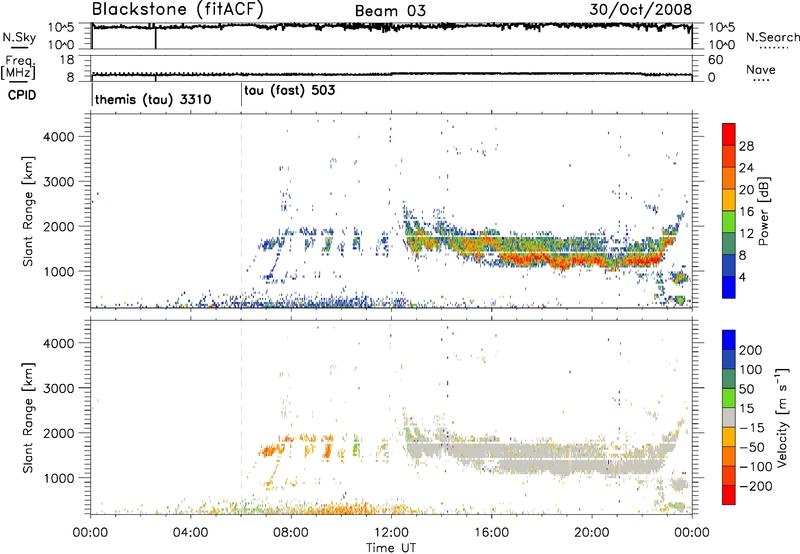Click the 12:00 time tick label
This screenshot has height=554, width=800.
coord(391,533)
